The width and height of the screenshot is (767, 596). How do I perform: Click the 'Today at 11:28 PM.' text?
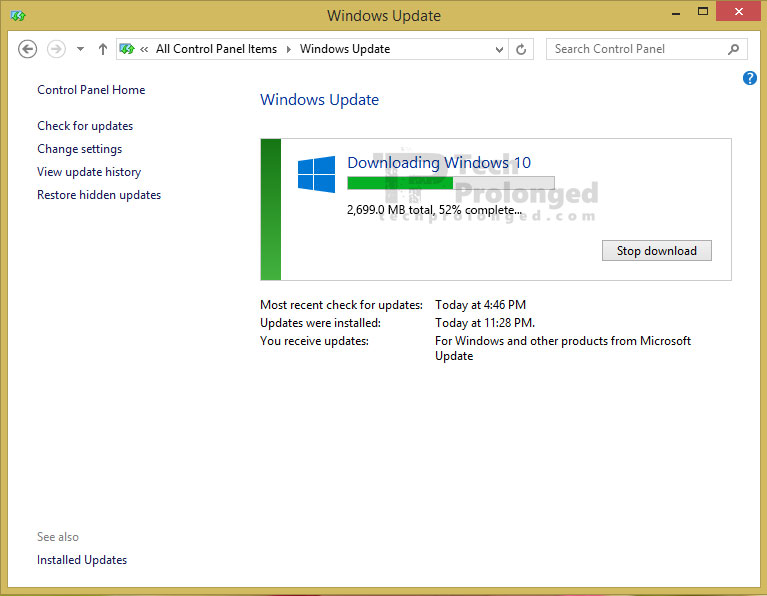coord(485,323)
